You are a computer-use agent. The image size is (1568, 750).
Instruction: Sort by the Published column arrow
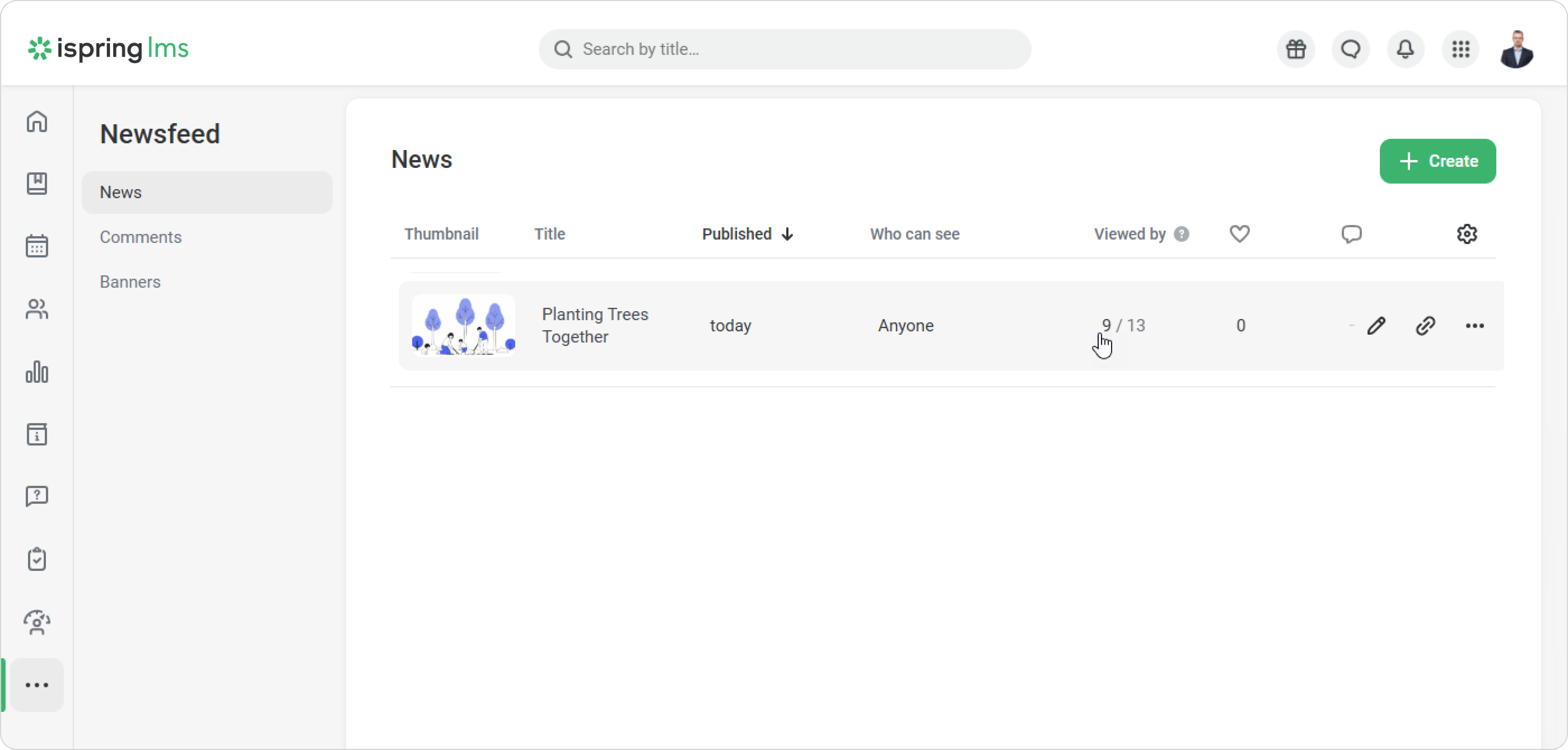(x=787, y=234)
